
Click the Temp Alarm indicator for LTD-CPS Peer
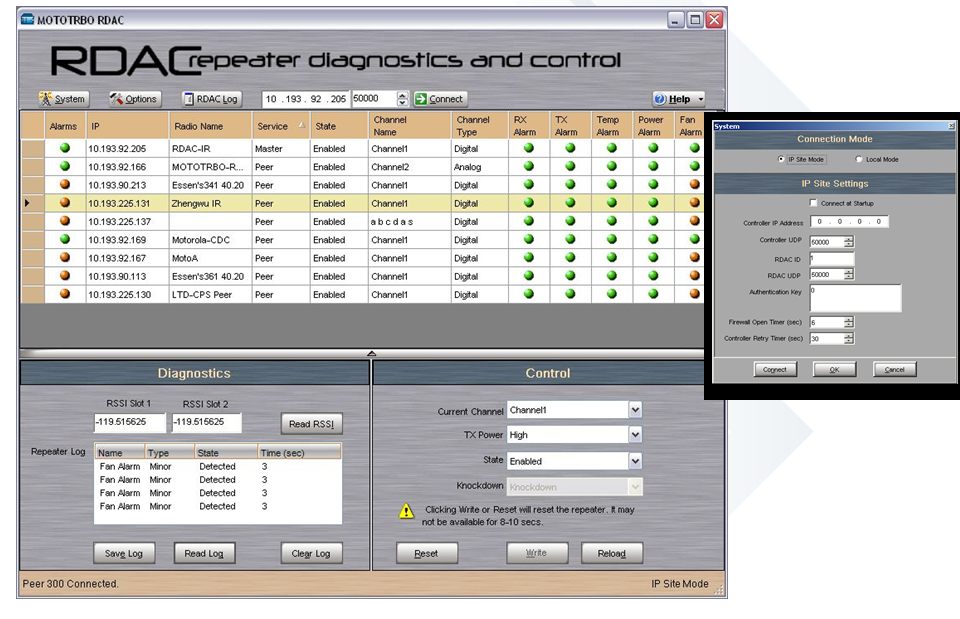(612, 294)
